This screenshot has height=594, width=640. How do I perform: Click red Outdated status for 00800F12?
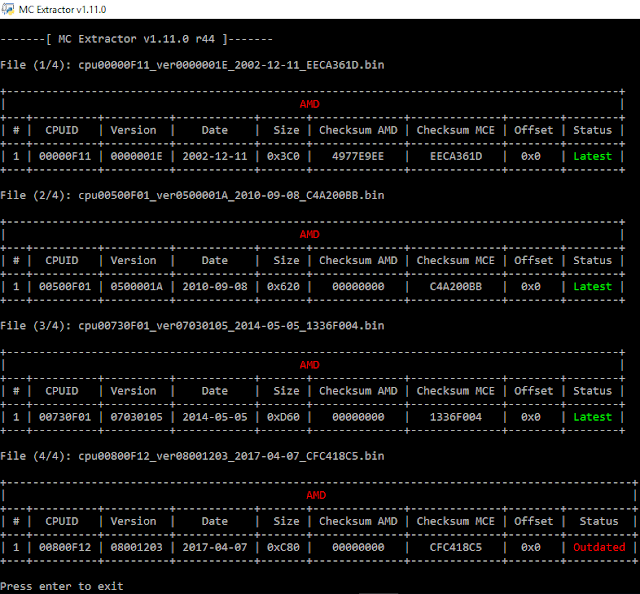[x=599, y=547]
